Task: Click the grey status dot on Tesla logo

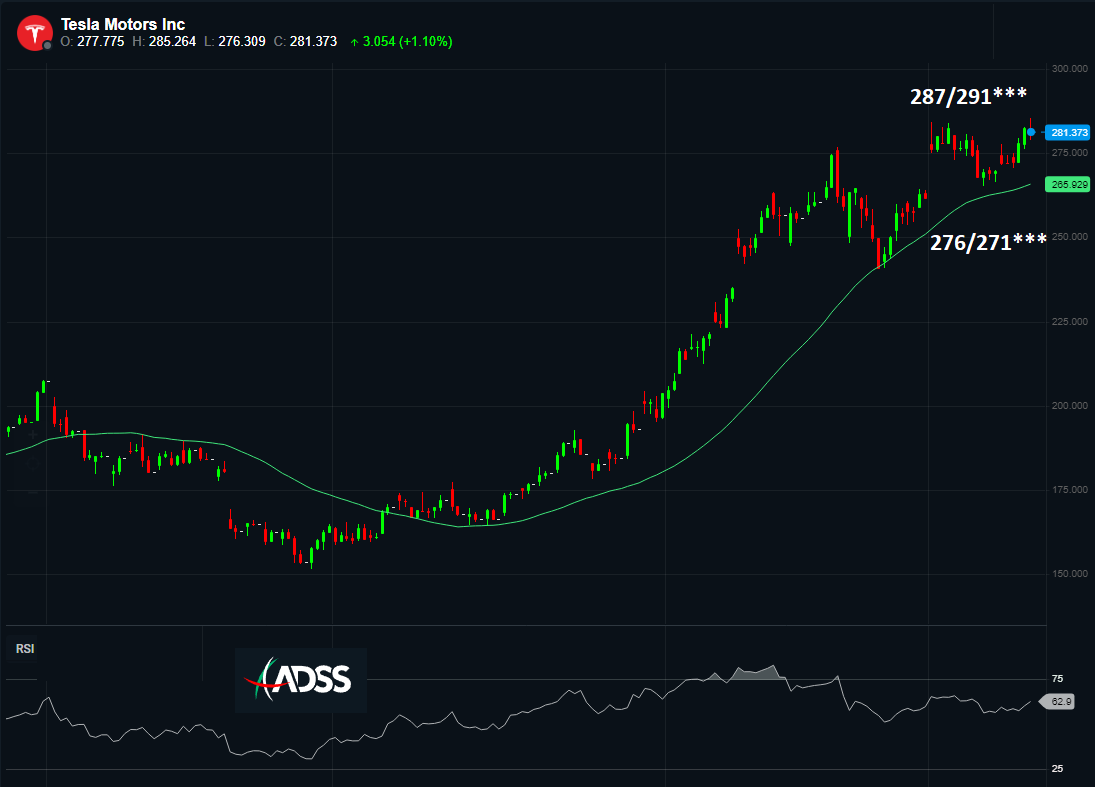Action: point(47,45)
